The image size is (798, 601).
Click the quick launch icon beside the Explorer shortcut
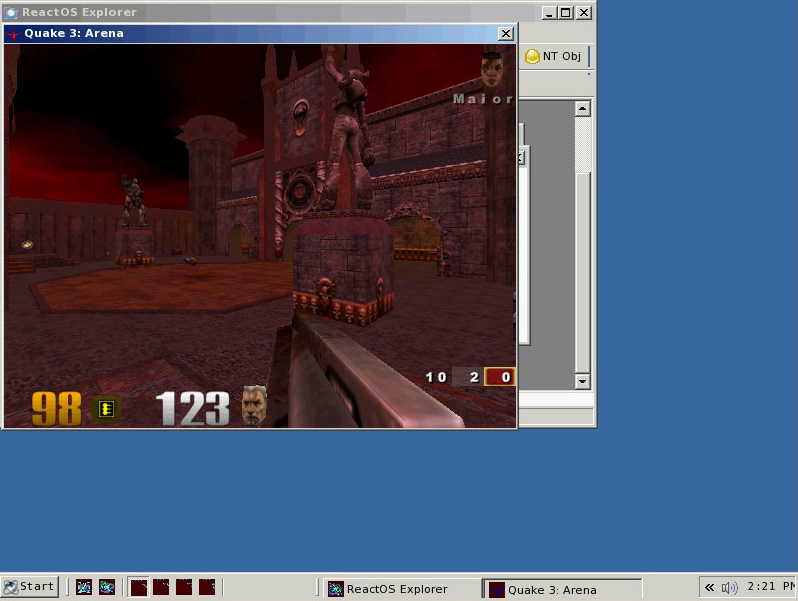click(106, 587)
